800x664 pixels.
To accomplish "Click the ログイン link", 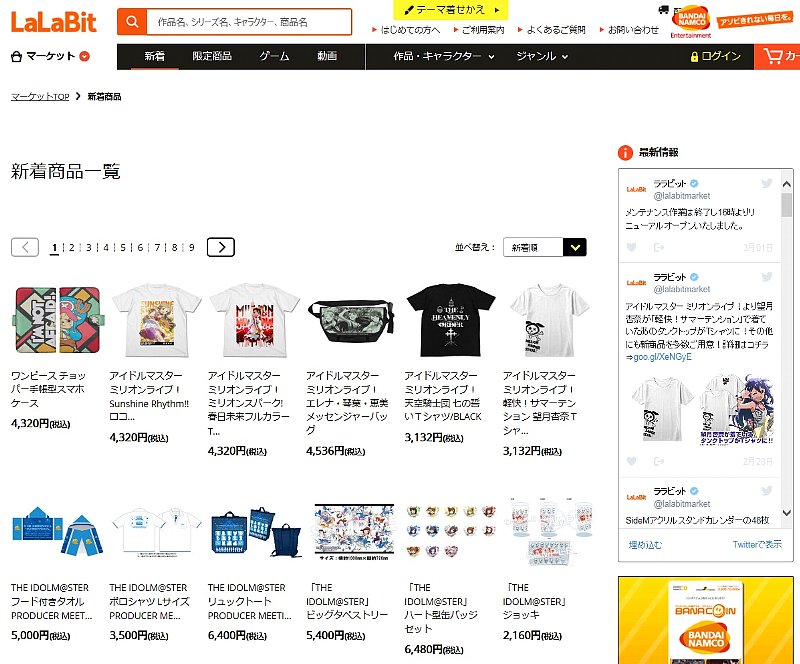I will point(715,56).
